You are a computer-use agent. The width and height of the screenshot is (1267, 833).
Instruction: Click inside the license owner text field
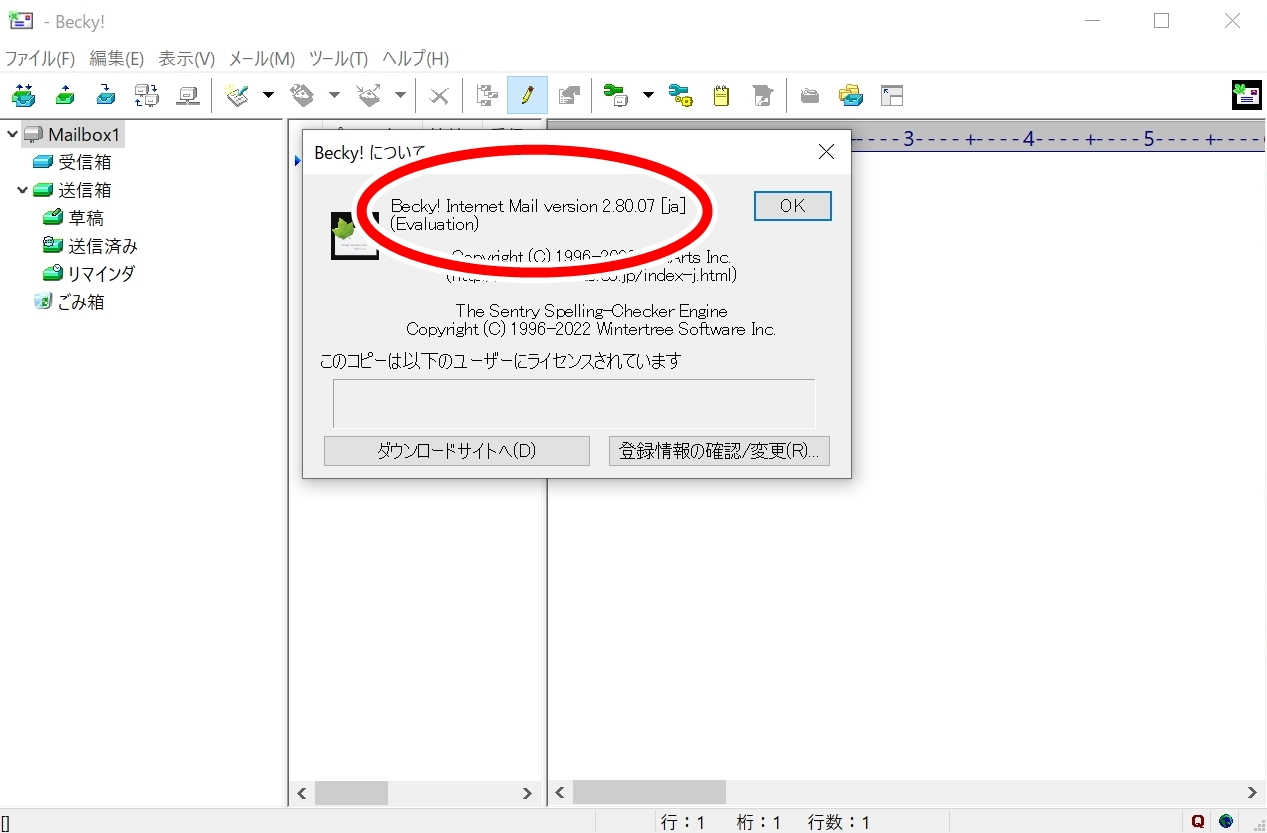573,402
